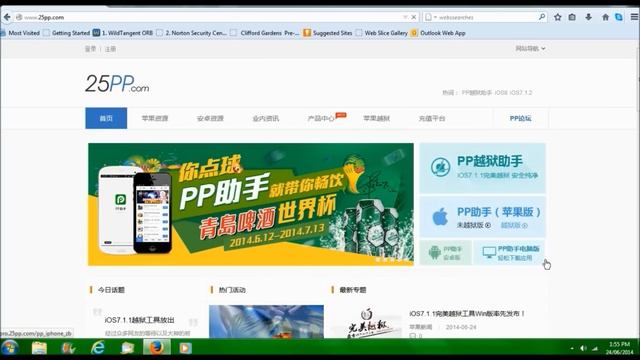Click the websearches search field

(486, 17)
